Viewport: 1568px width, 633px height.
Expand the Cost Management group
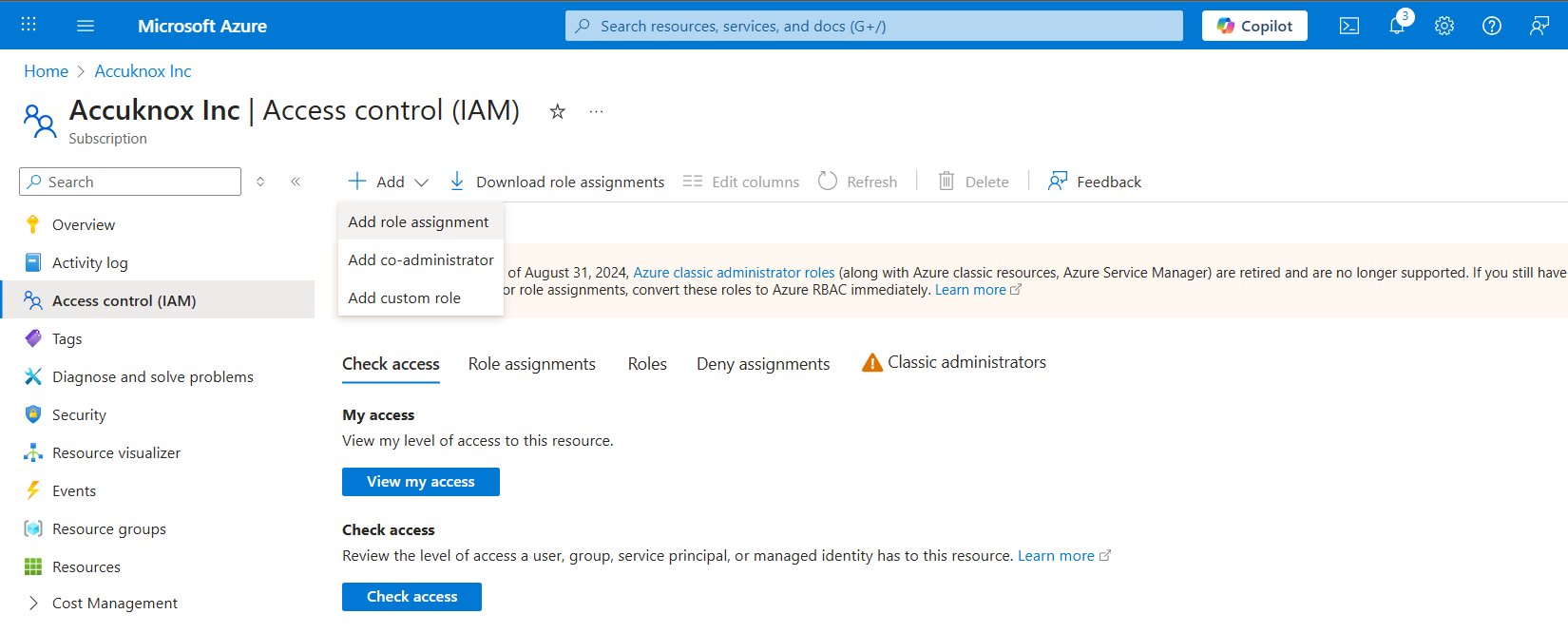tap(33, 603)
